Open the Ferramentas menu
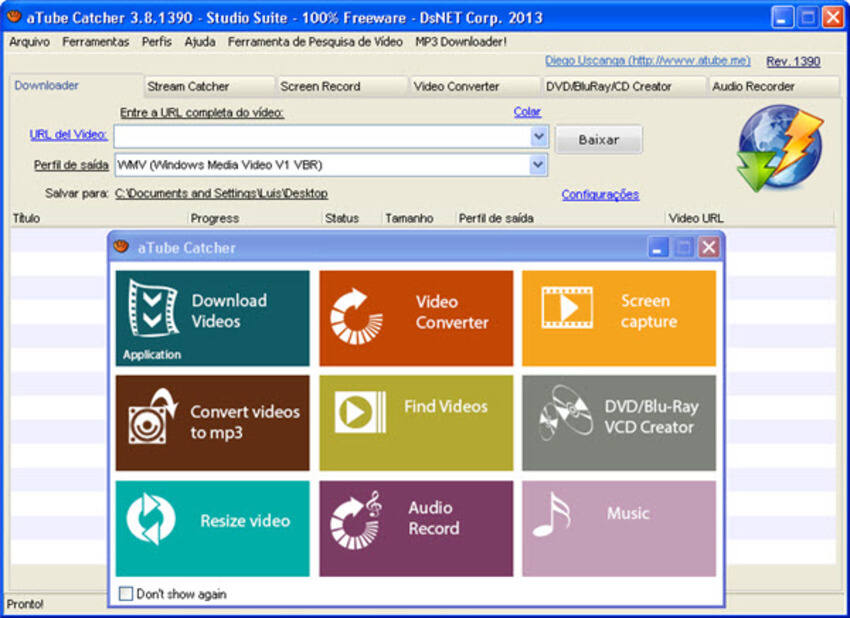The image size is (850, 618). click(x=95, y=42)
